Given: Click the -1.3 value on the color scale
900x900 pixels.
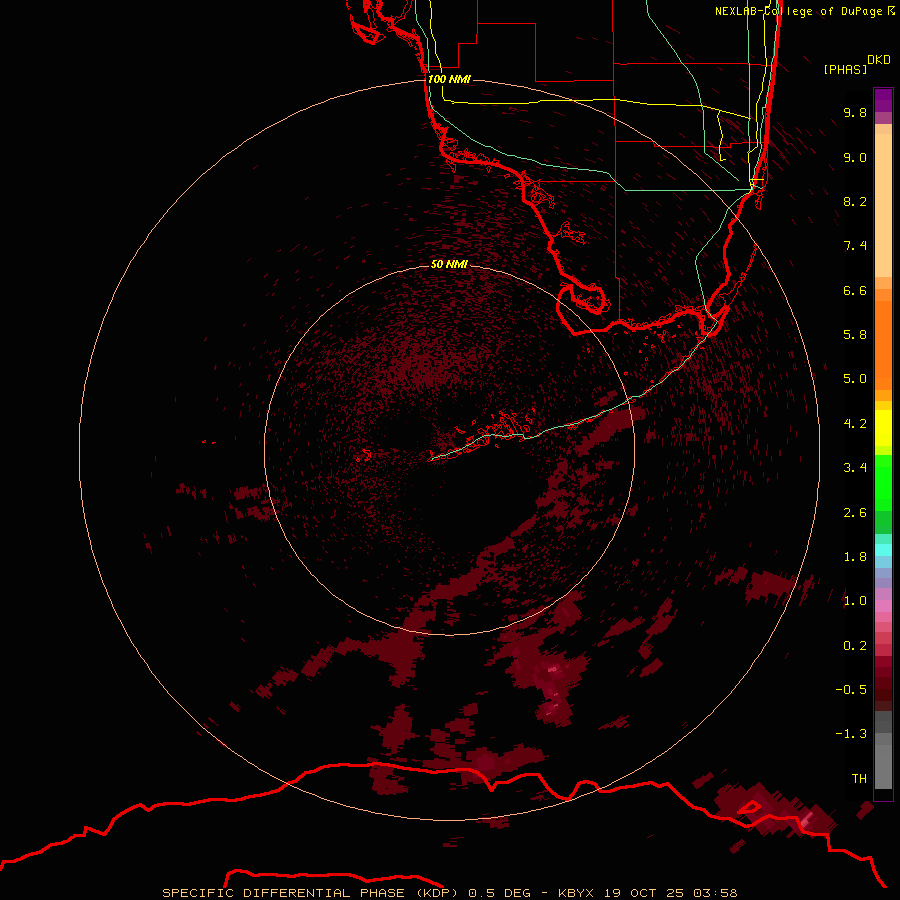Looking at the screenshot, I should point(851,734).
